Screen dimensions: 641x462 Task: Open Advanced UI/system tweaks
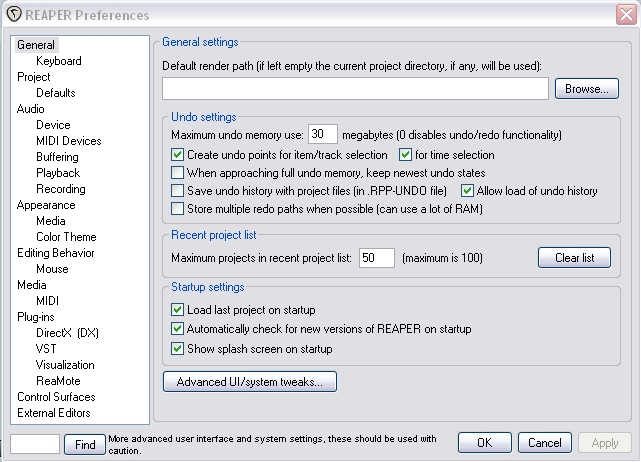[x=250, y=382]
